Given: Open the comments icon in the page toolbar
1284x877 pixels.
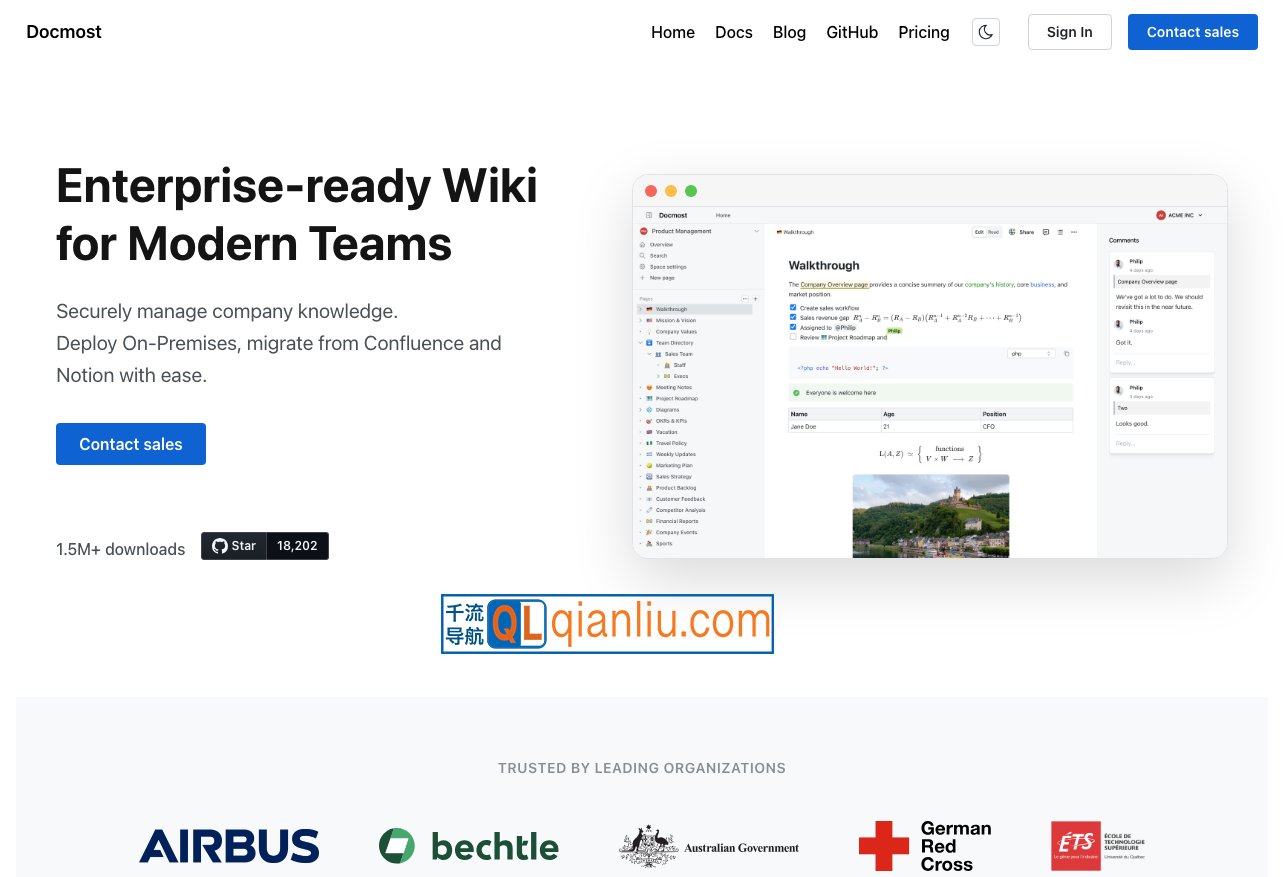Looking at the screenshot, I should click(1046, 232).
